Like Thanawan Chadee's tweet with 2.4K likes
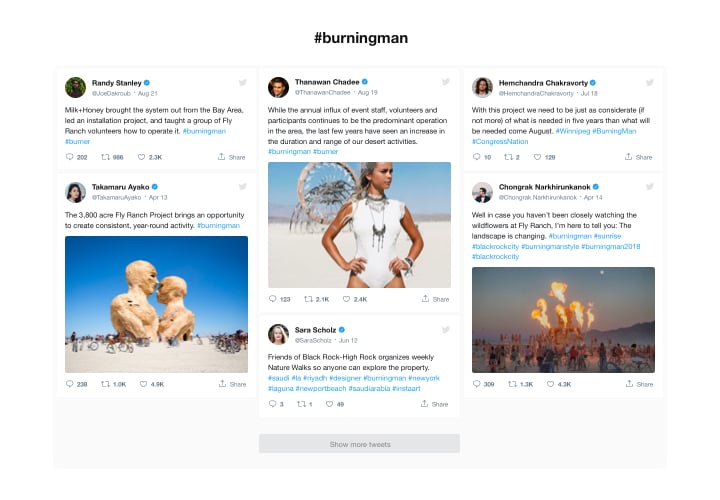Image resolution: width=720 pixels, height=500 pixels. 346,299
